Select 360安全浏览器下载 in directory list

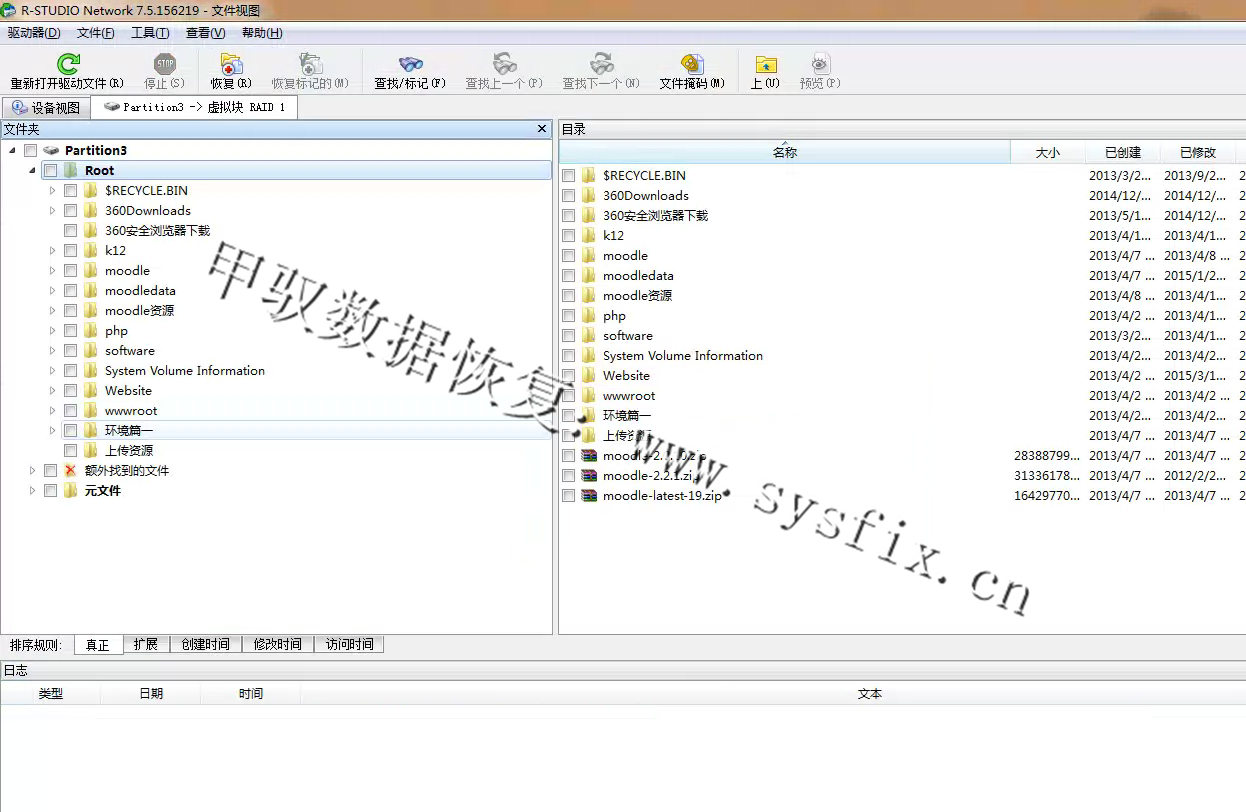click(x=655, y=215)
